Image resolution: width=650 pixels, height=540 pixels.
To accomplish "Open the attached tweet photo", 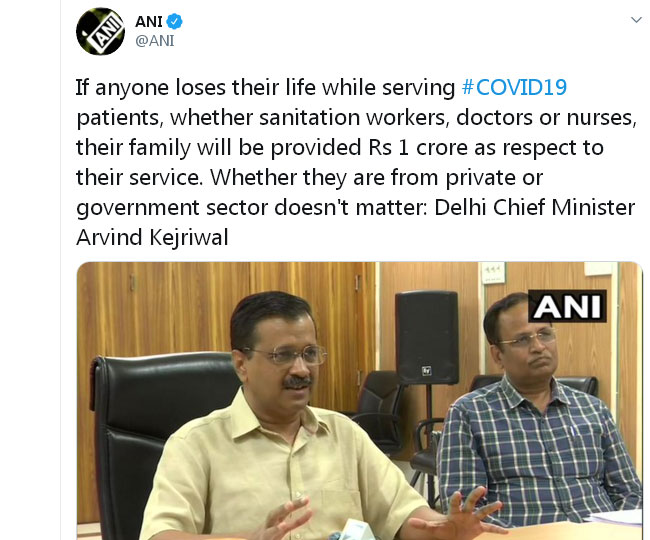I will (359, 400).
